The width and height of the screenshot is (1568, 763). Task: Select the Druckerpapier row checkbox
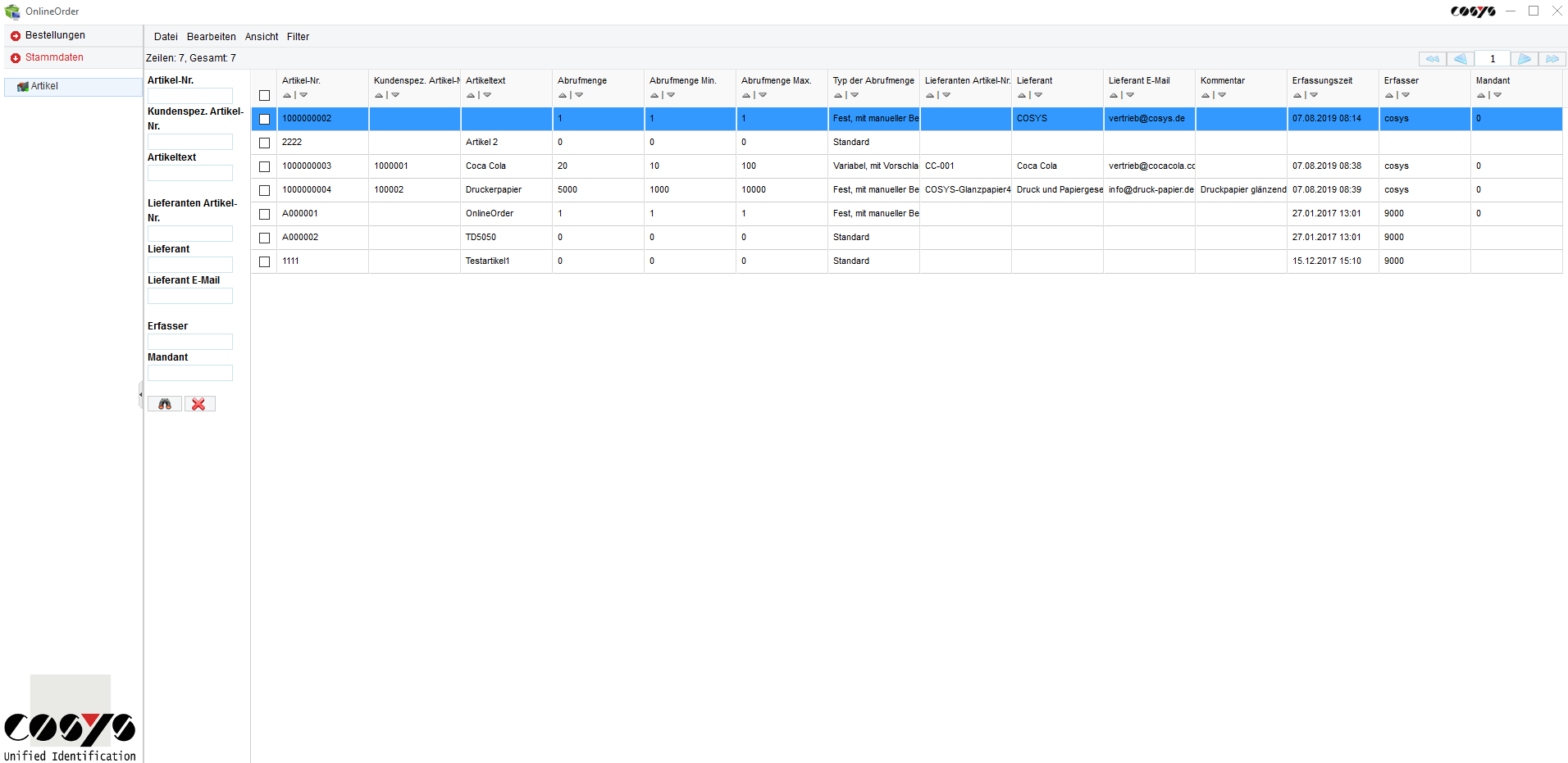click(264, 190)
